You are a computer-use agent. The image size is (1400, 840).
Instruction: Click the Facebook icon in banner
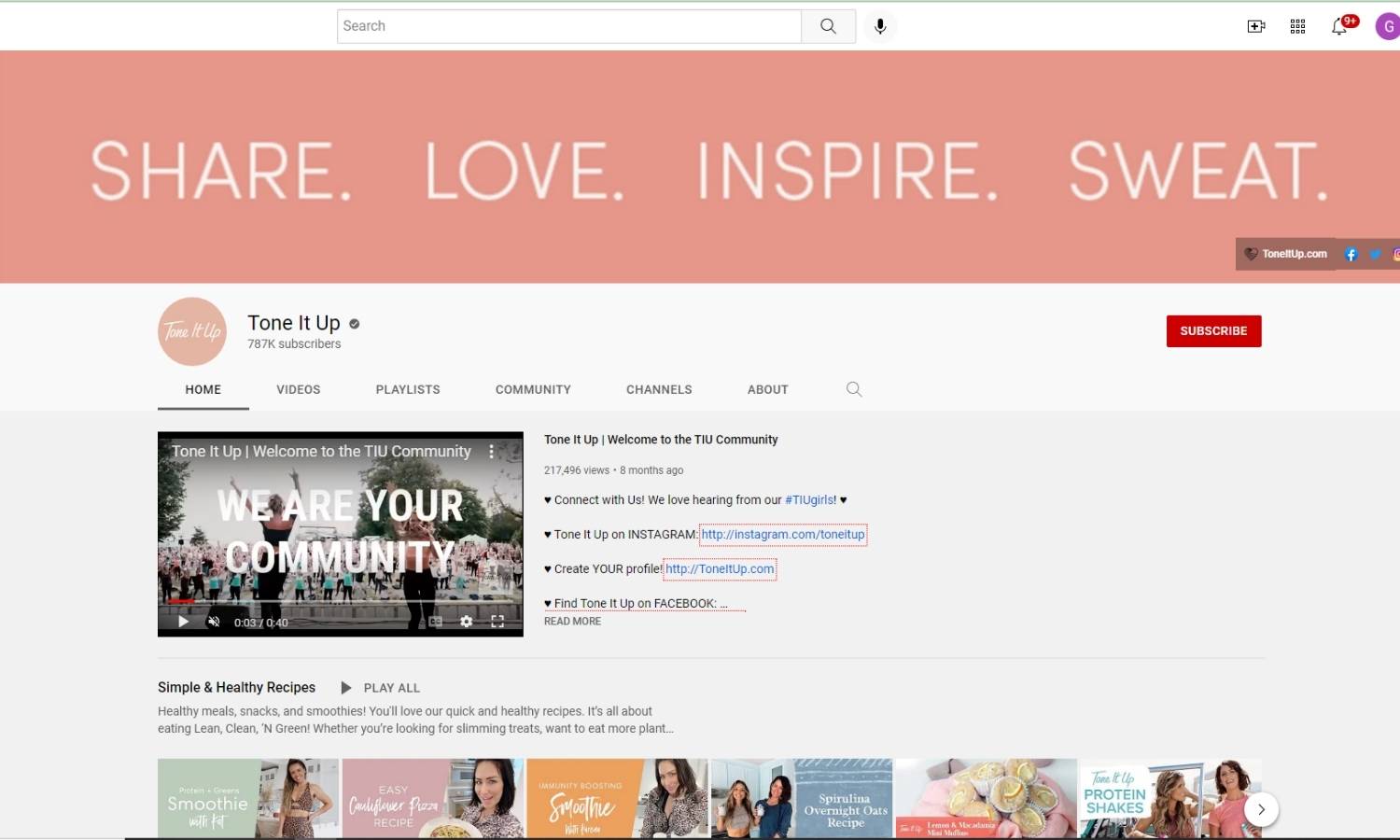pos(1351,254)
